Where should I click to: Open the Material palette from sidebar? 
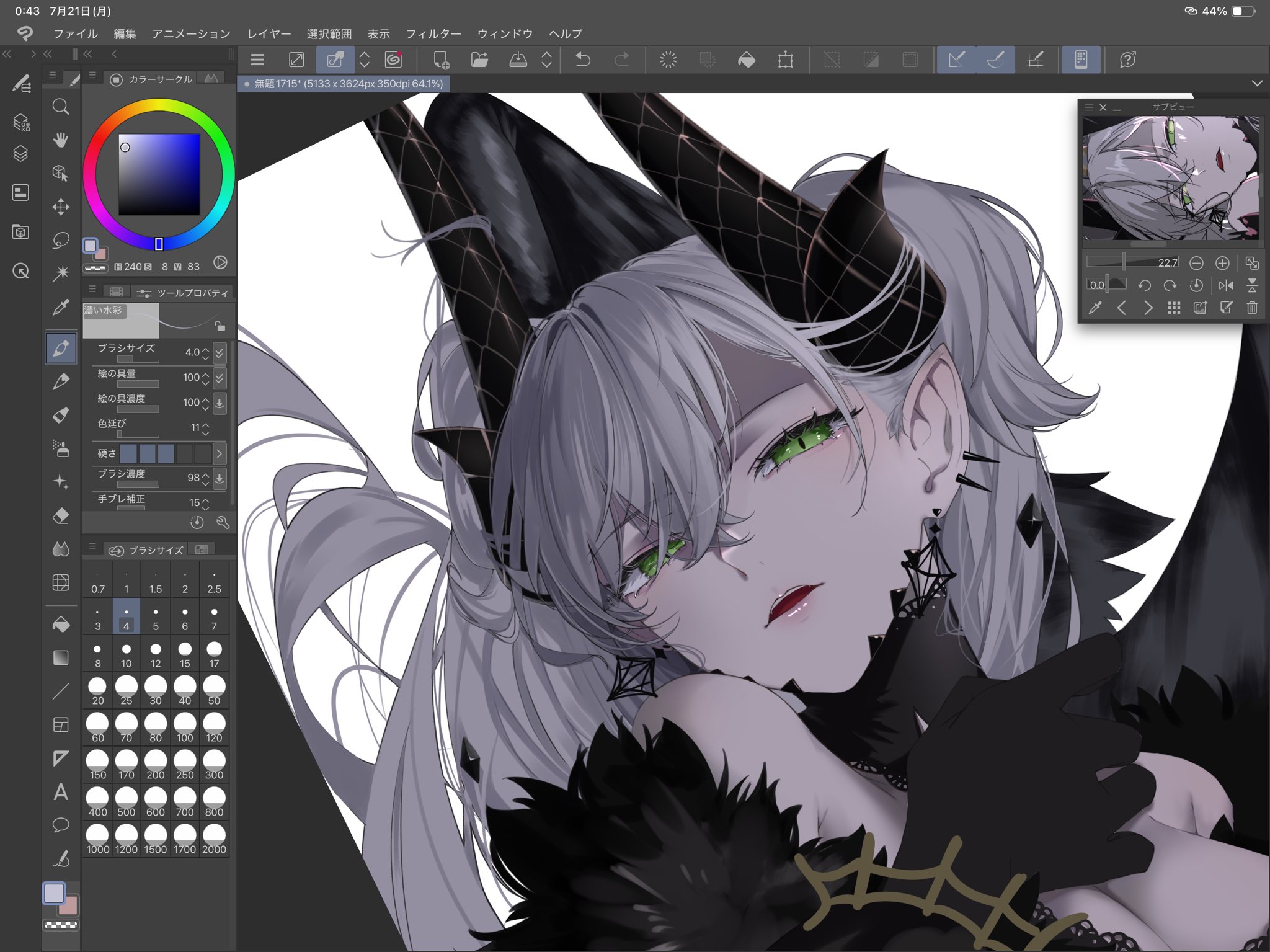[x=20, y=232]
